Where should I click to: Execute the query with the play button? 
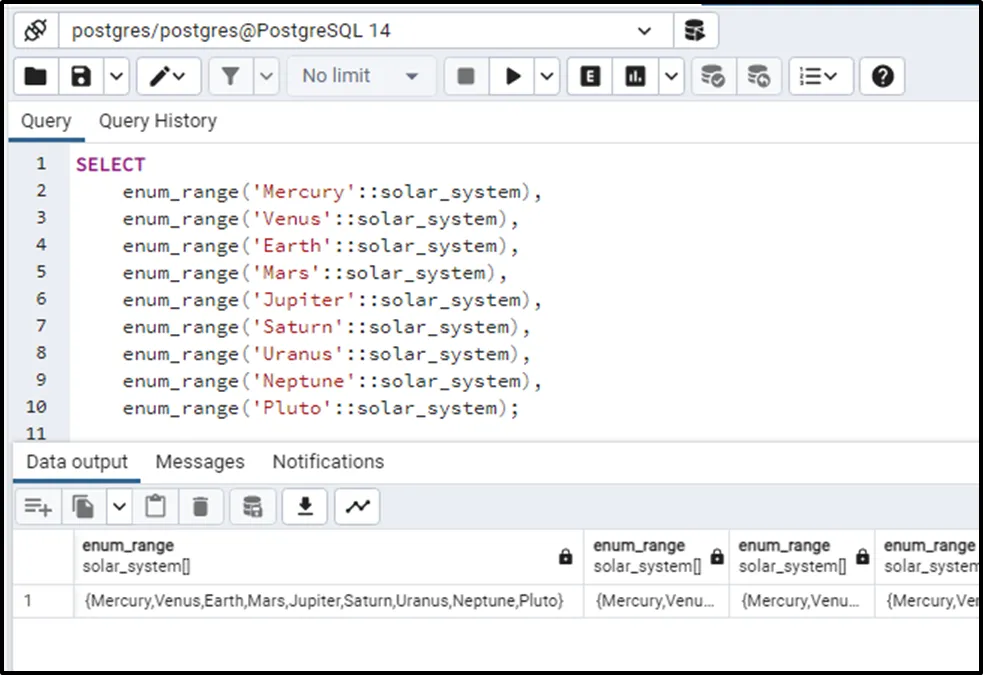513,76
